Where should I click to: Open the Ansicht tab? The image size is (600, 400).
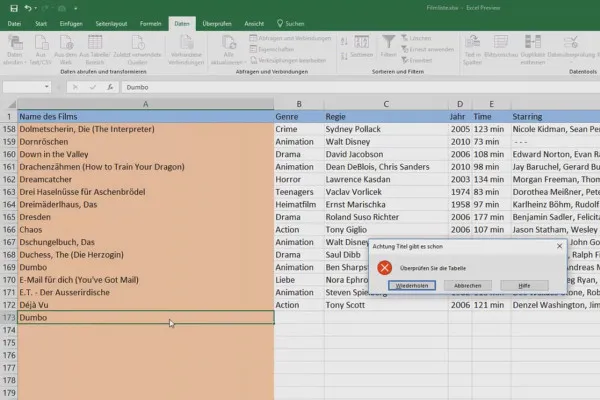tap(254, 24)
